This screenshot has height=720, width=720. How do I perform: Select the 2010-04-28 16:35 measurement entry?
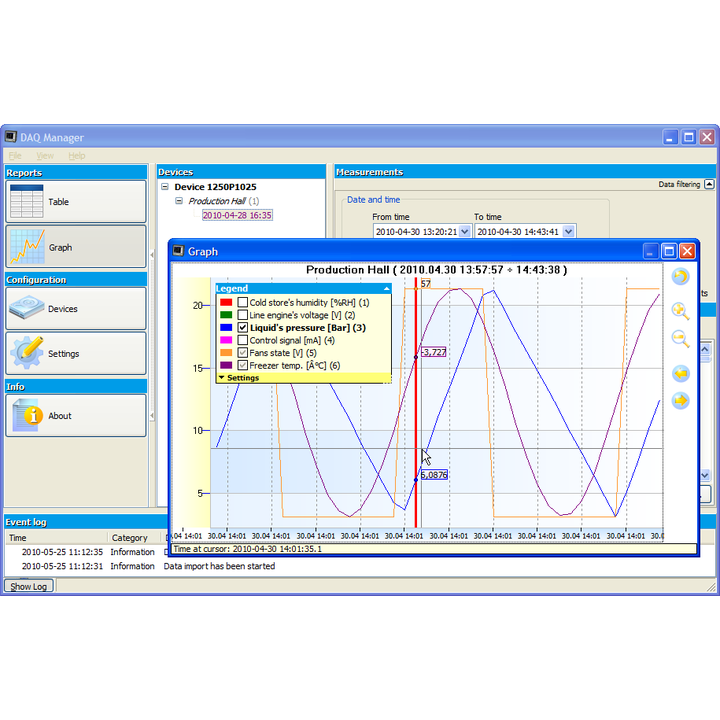click(237, 215)
